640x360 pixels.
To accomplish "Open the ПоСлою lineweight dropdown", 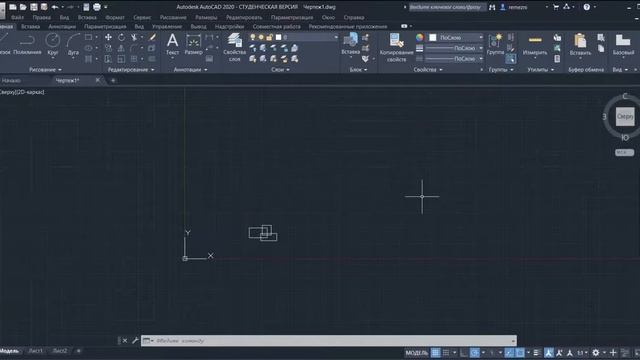I will pyautogui.click(x=481, y=48).
